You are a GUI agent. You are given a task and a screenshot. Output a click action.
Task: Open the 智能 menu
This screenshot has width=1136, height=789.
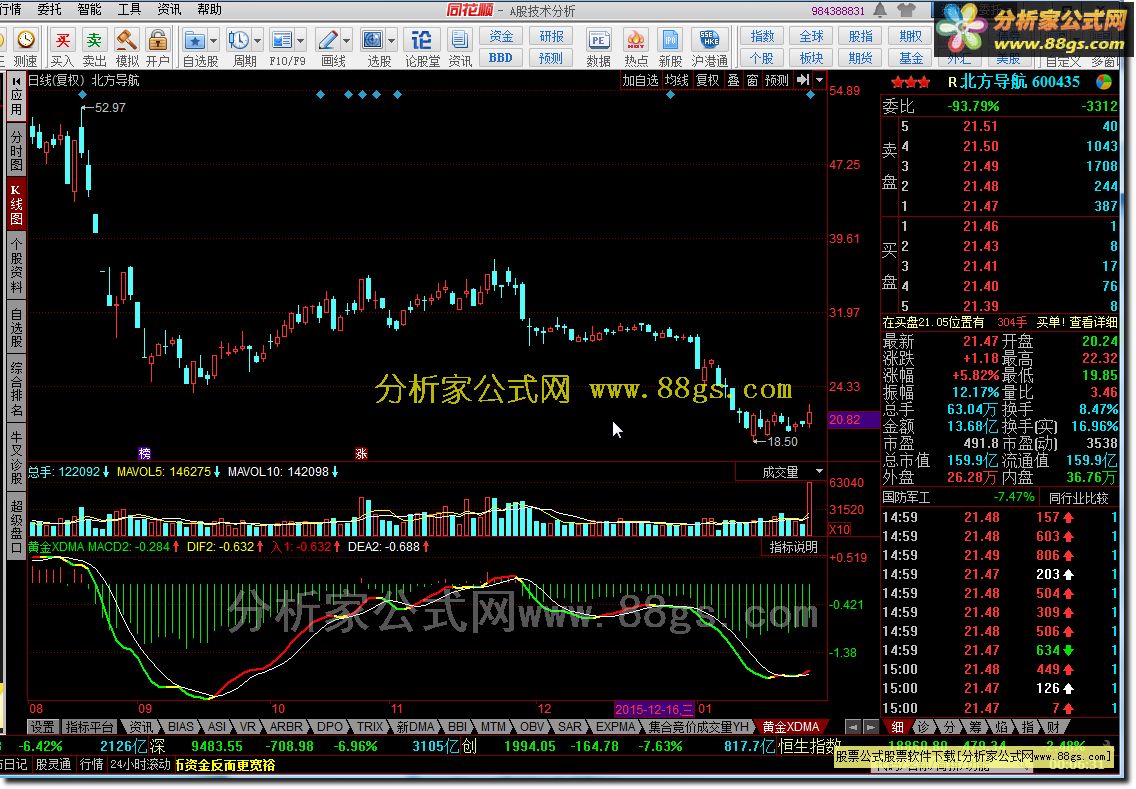pyautogui.click(x=89, y=9)
